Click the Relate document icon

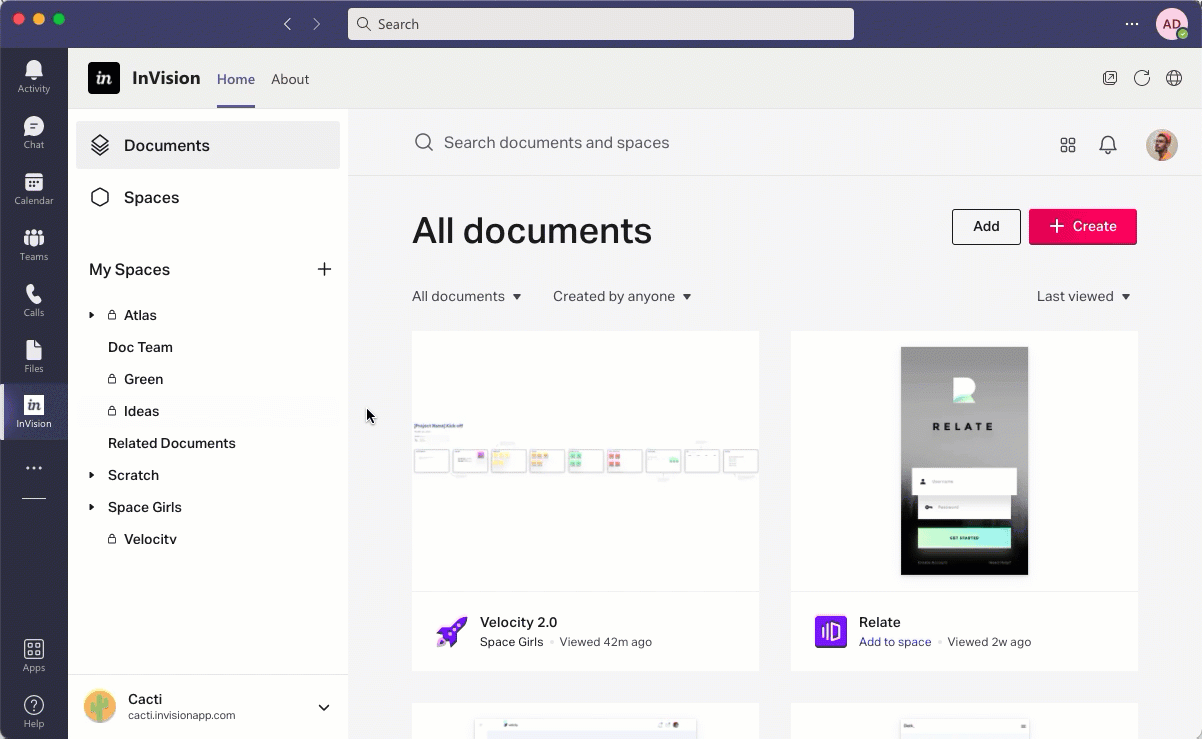click(x=830, y=631)
